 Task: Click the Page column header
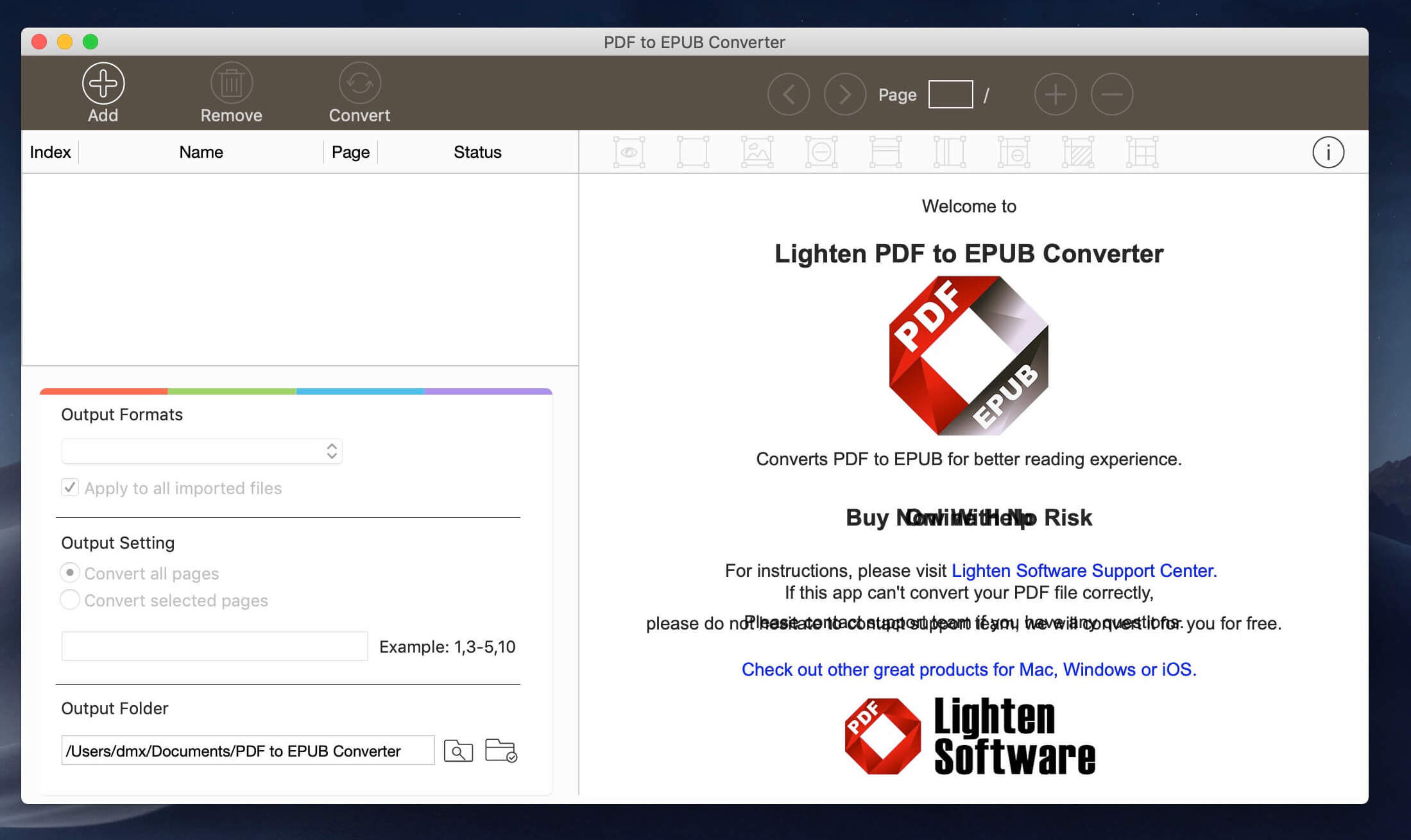click(350, 152)
